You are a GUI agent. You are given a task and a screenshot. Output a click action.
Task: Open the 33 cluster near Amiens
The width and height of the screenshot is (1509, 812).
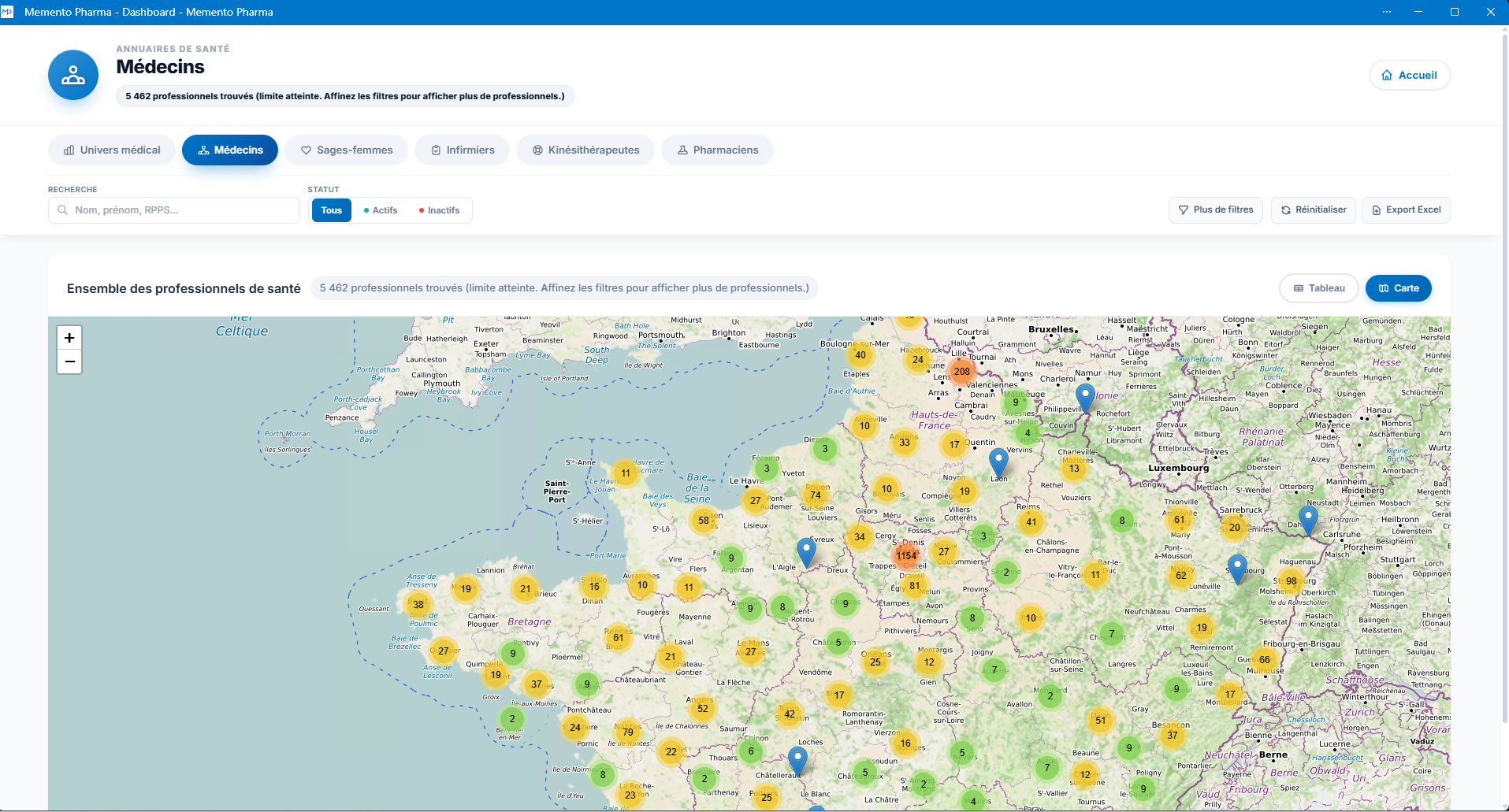[x=905, y=442]
